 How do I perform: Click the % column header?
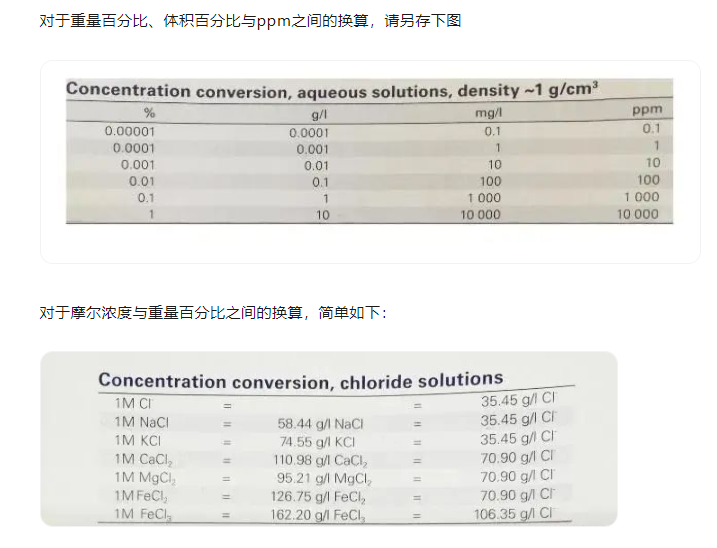[x=150, y=113]
